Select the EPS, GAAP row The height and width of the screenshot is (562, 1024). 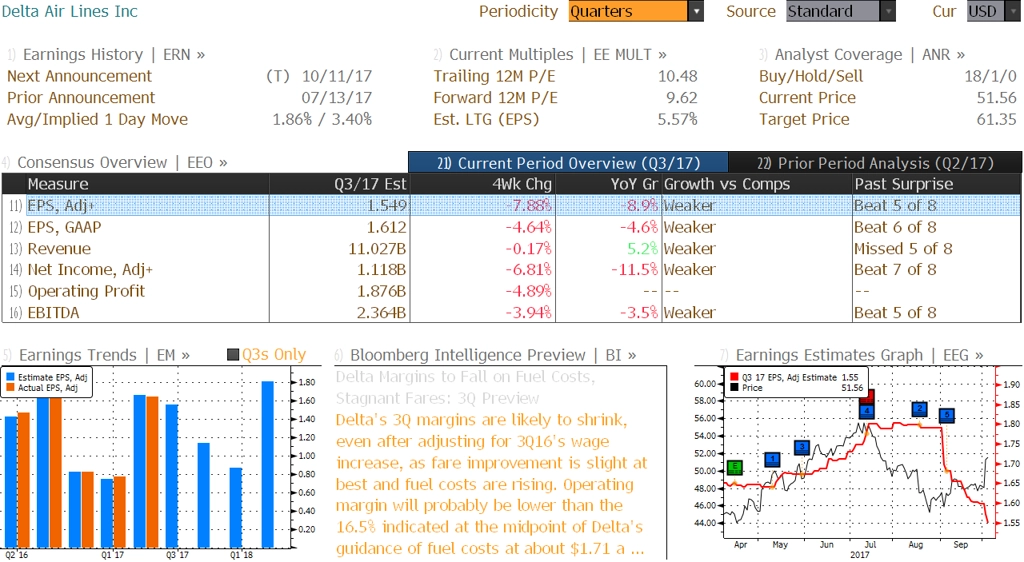pyautogui.click(x=511, y=227)
